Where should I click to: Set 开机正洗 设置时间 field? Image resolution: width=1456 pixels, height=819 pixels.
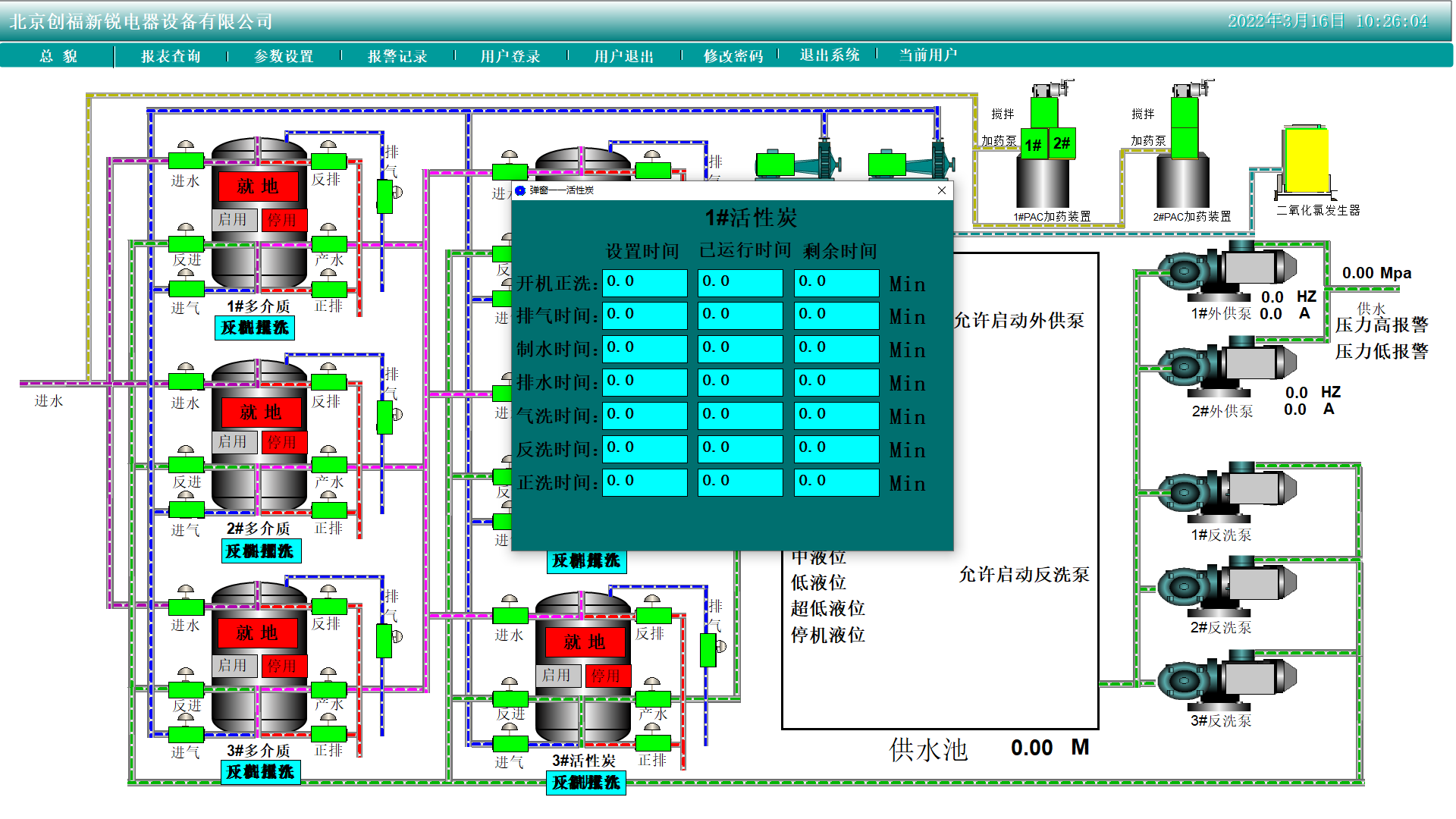(x=645, y=283)
